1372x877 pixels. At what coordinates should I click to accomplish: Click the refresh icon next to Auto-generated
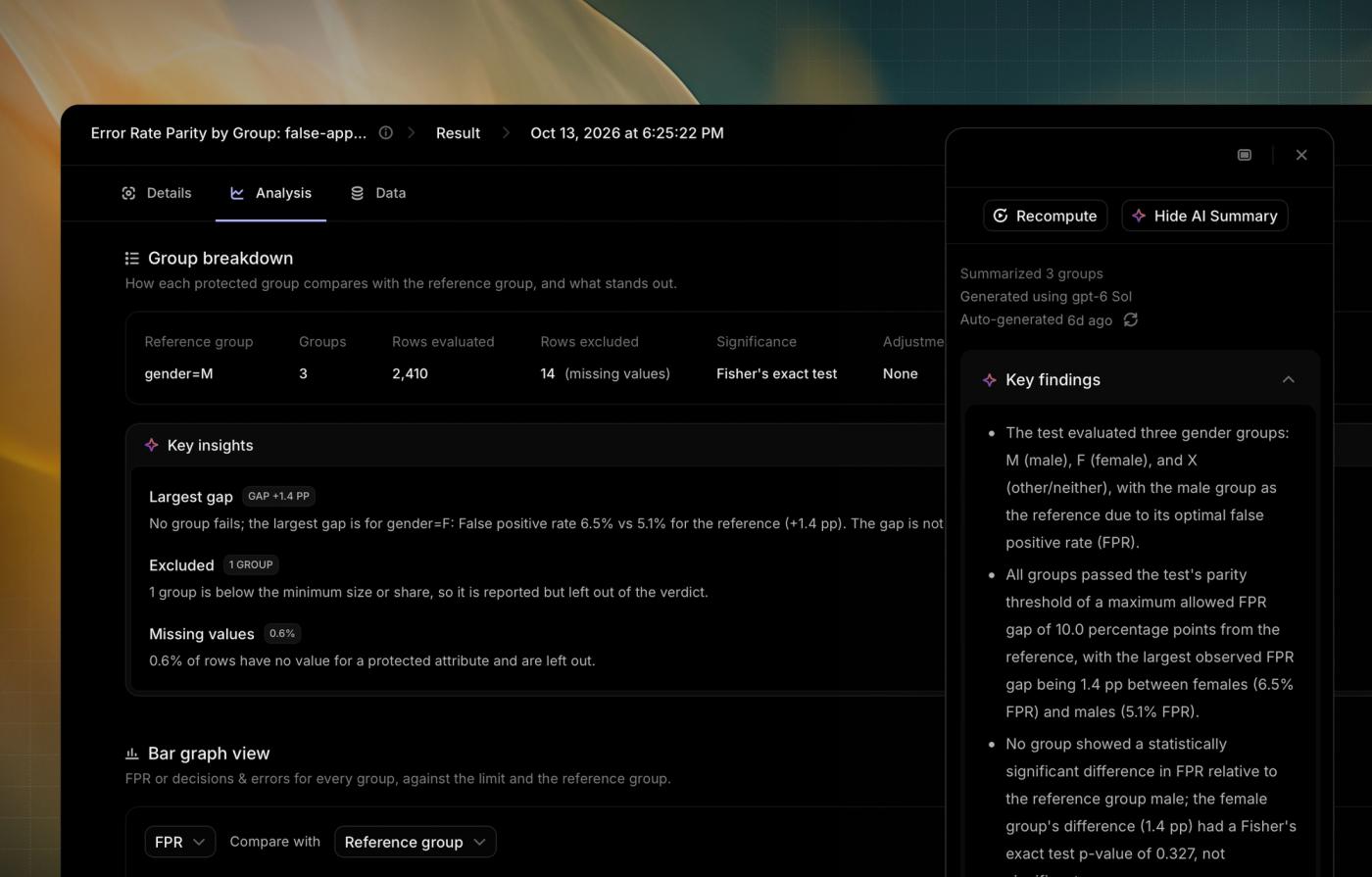1131,319
